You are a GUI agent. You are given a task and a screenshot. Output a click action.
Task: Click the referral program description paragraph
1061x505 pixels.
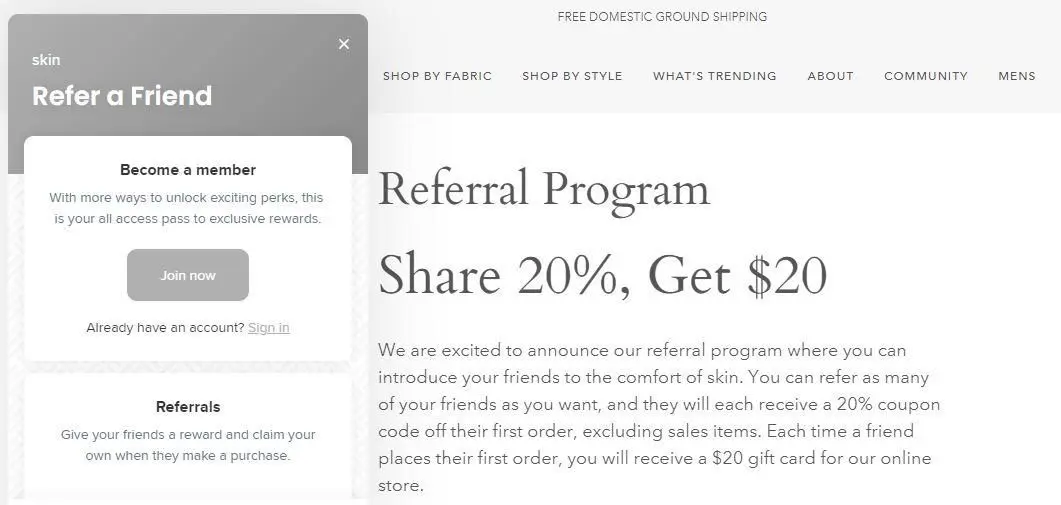(658, 418)
